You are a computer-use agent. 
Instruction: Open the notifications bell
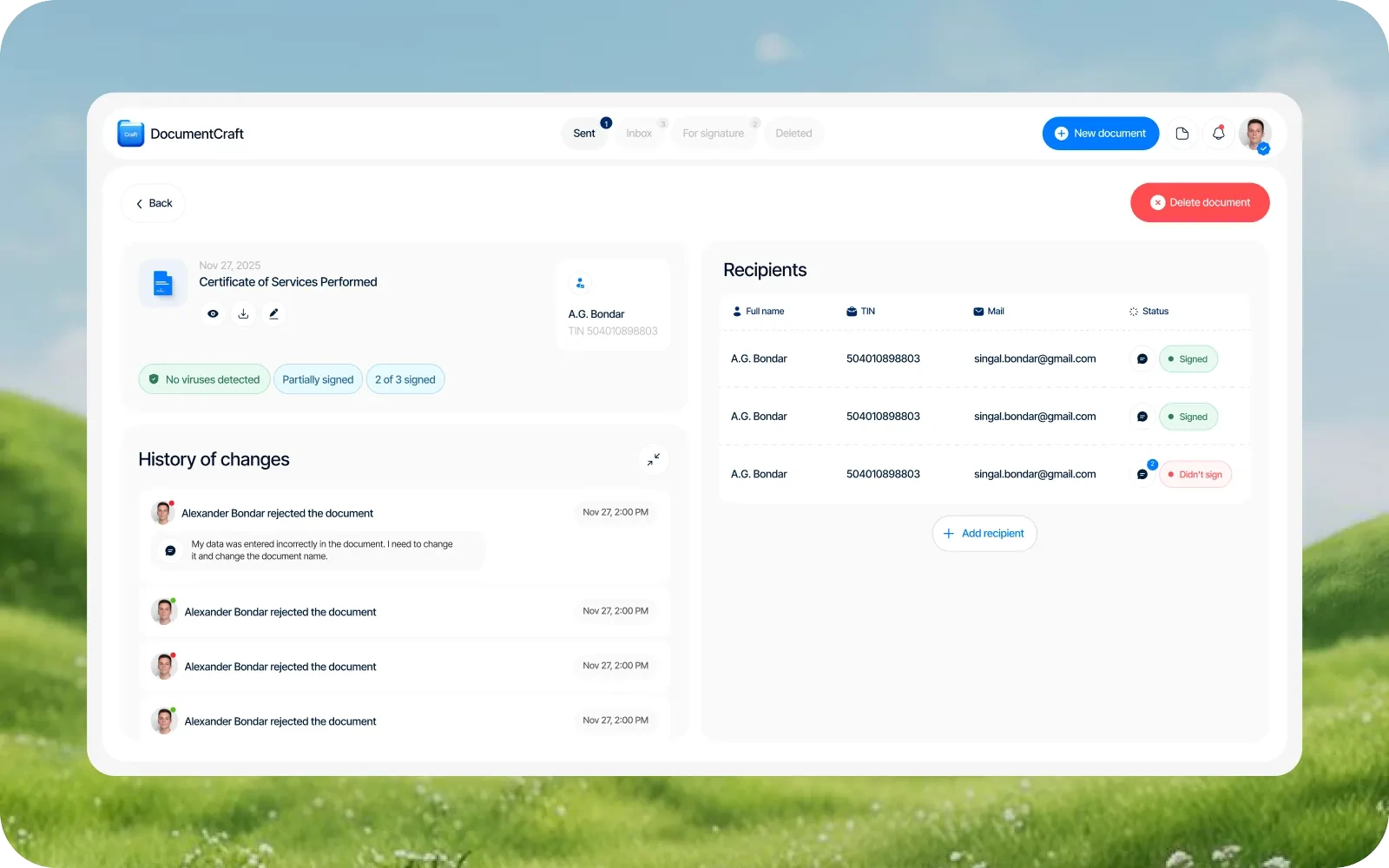[x=1219, y=134]
